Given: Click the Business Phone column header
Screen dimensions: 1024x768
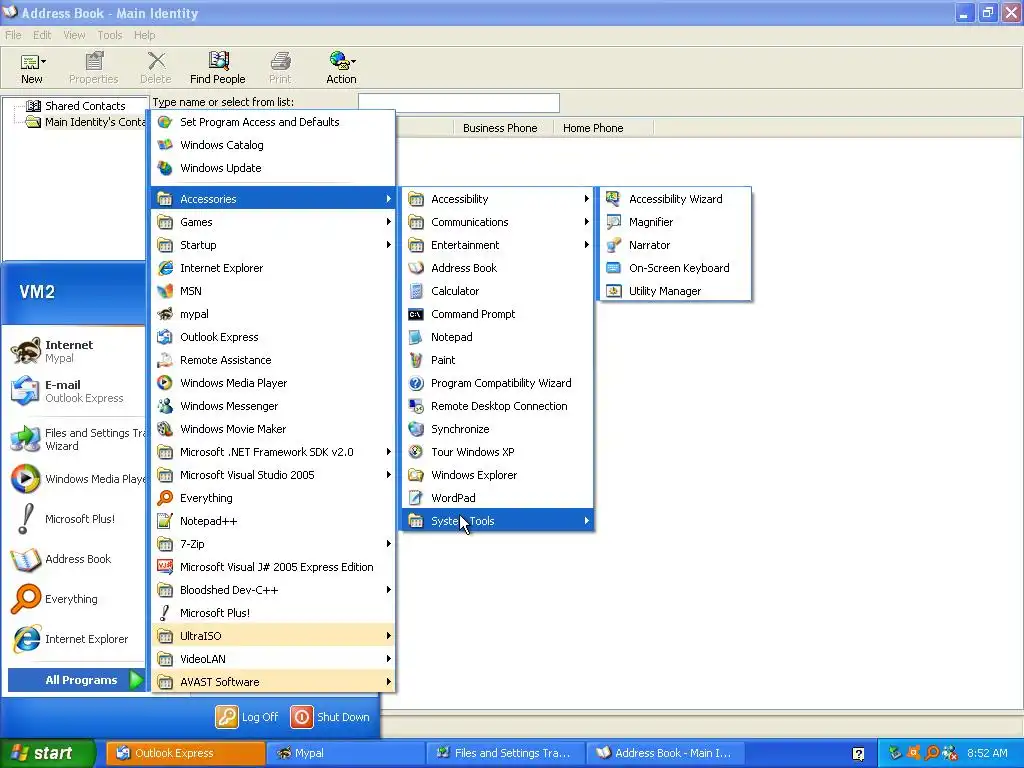Looking at the screenshot, I should point(503,128).
